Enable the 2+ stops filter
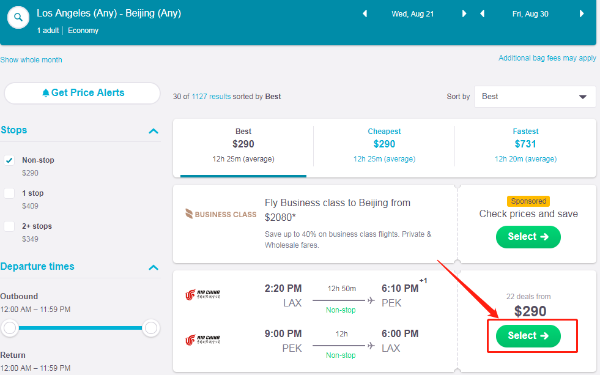600x375 pixels. [9, 226]
